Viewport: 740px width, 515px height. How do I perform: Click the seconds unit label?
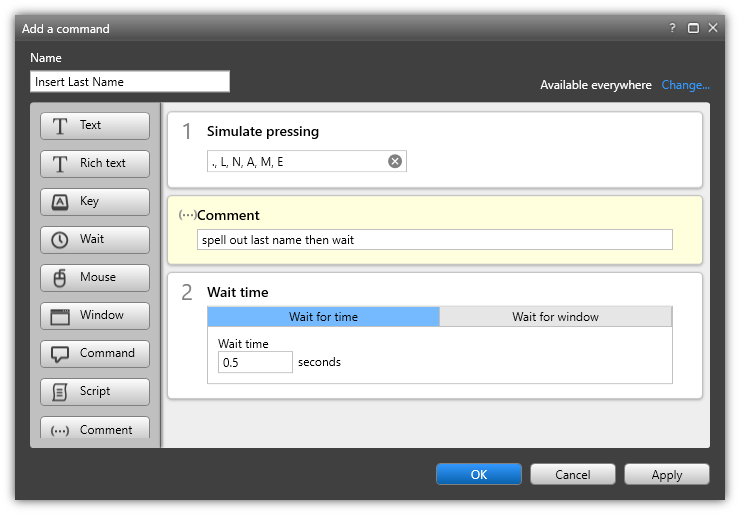(x=319, y=362)
